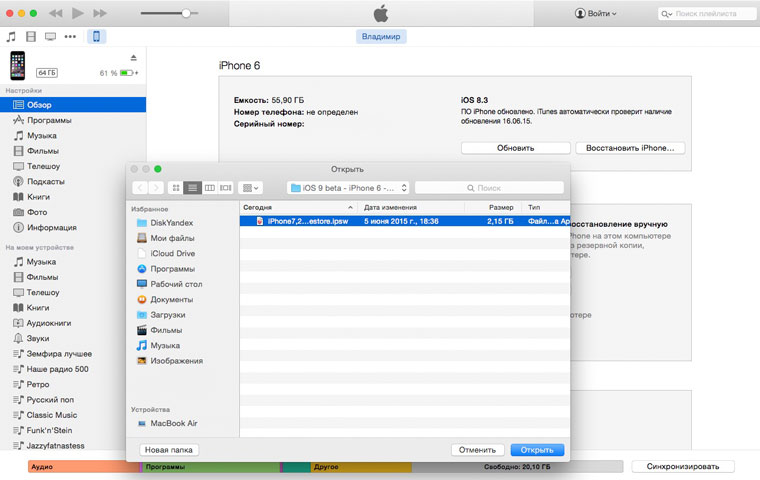Image resolution: width=760 pixels, height=480 pixels.
Task: Sort by Размер column header
Action: [x=493, y=208]
